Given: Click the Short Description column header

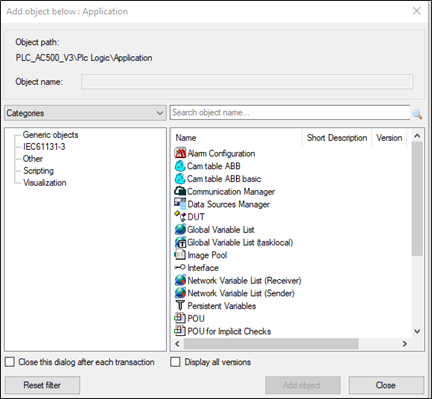Looking at the screenshot, I should pyautogui.click(x=337, y=138).
